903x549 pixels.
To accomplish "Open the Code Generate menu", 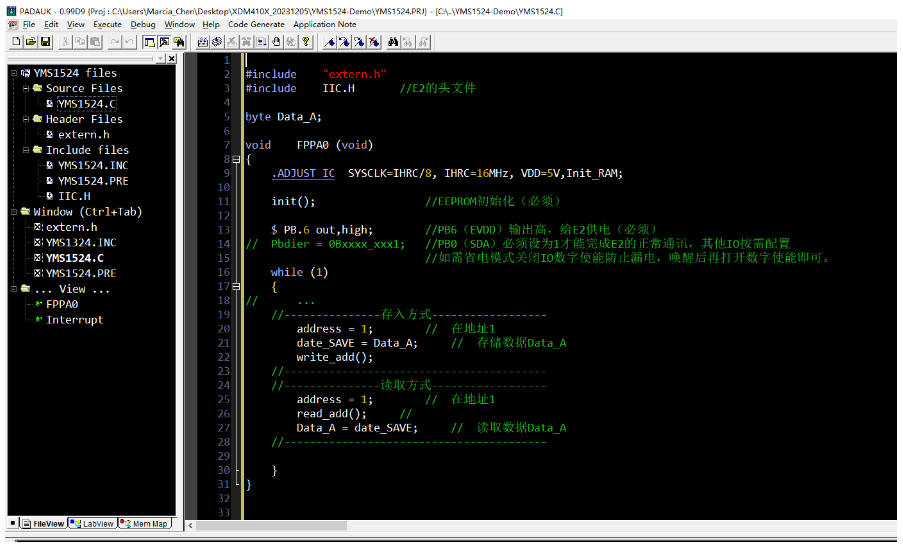I will click(258, 24).
